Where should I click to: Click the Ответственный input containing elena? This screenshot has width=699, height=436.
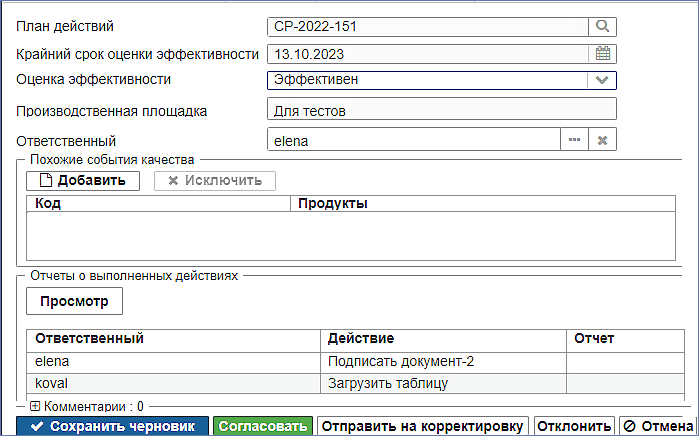pyautogui.click(x=414, y=140)
